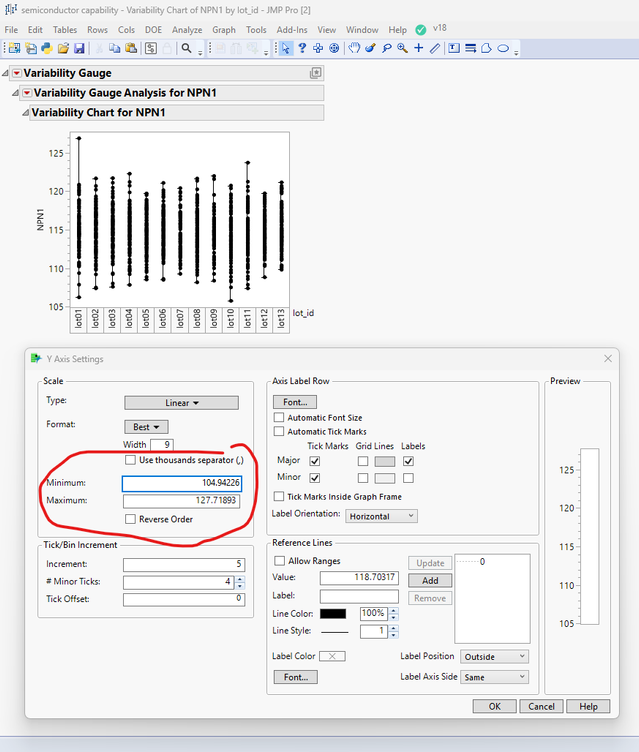Select the Magnifier zoom tool
Viewport: 639px width, 752px height.
point(402,48)
